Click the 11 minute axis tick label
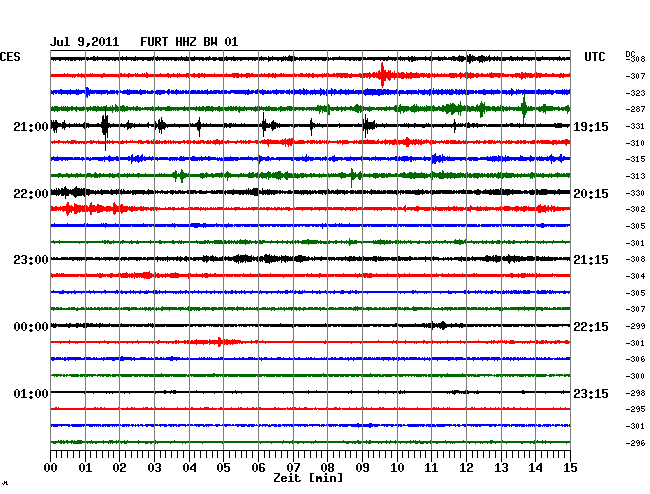The height and width of the screenshot is (494, 650). point(431,467)
